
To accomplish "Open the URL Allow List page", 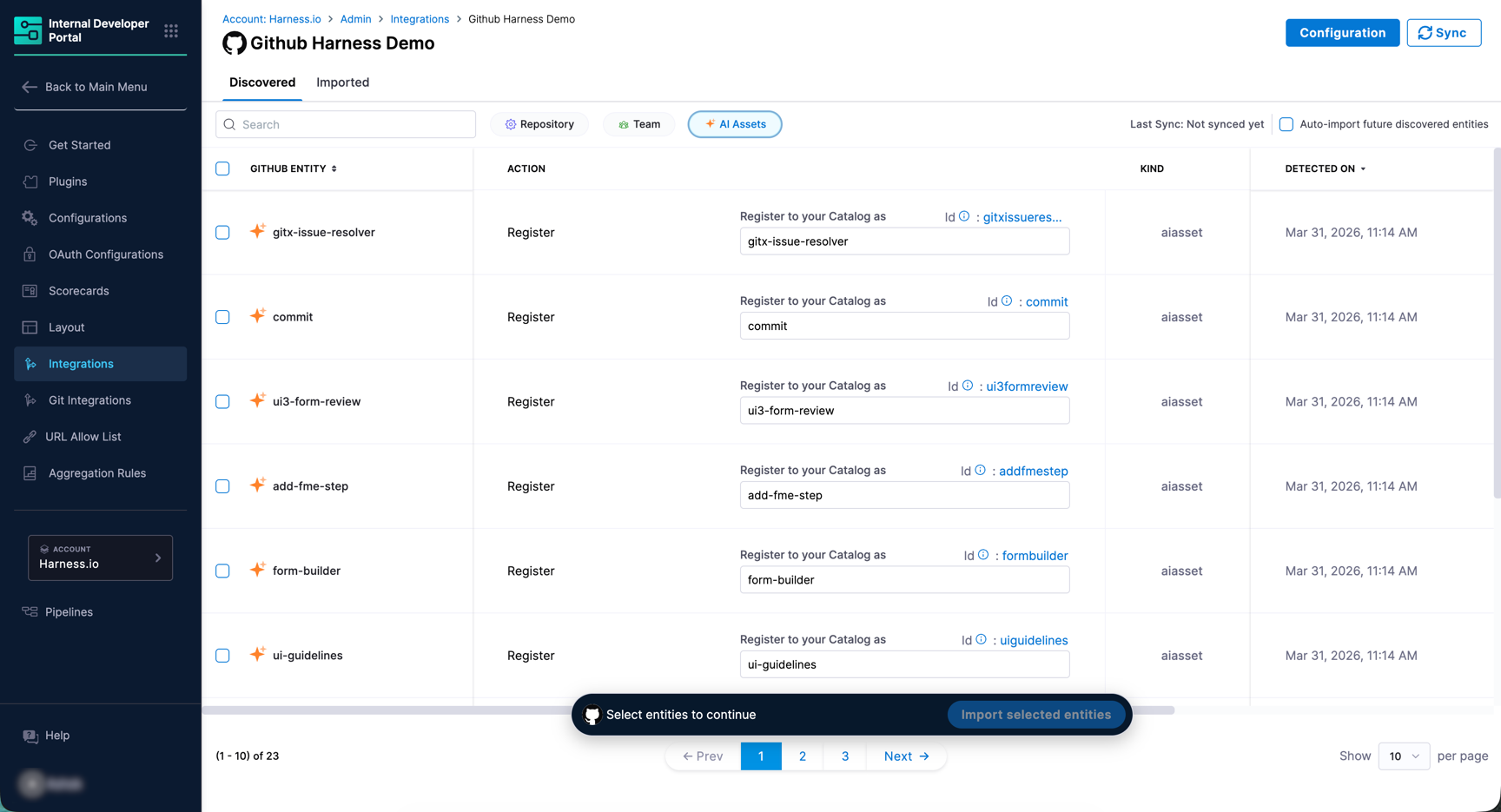I will pyautogui.click(x=83, y=437).
